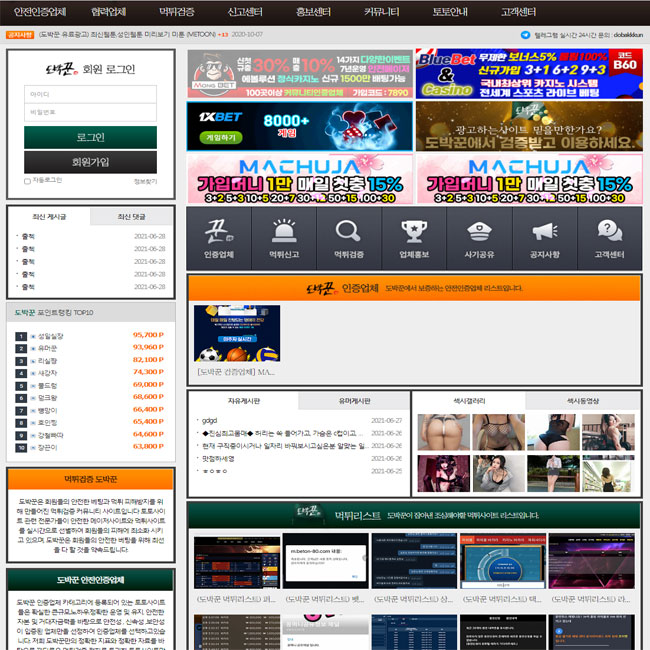This screenshot has width=650, height=650.
Task: Open the MONG BET banner ad
Action: click(300, 74)
